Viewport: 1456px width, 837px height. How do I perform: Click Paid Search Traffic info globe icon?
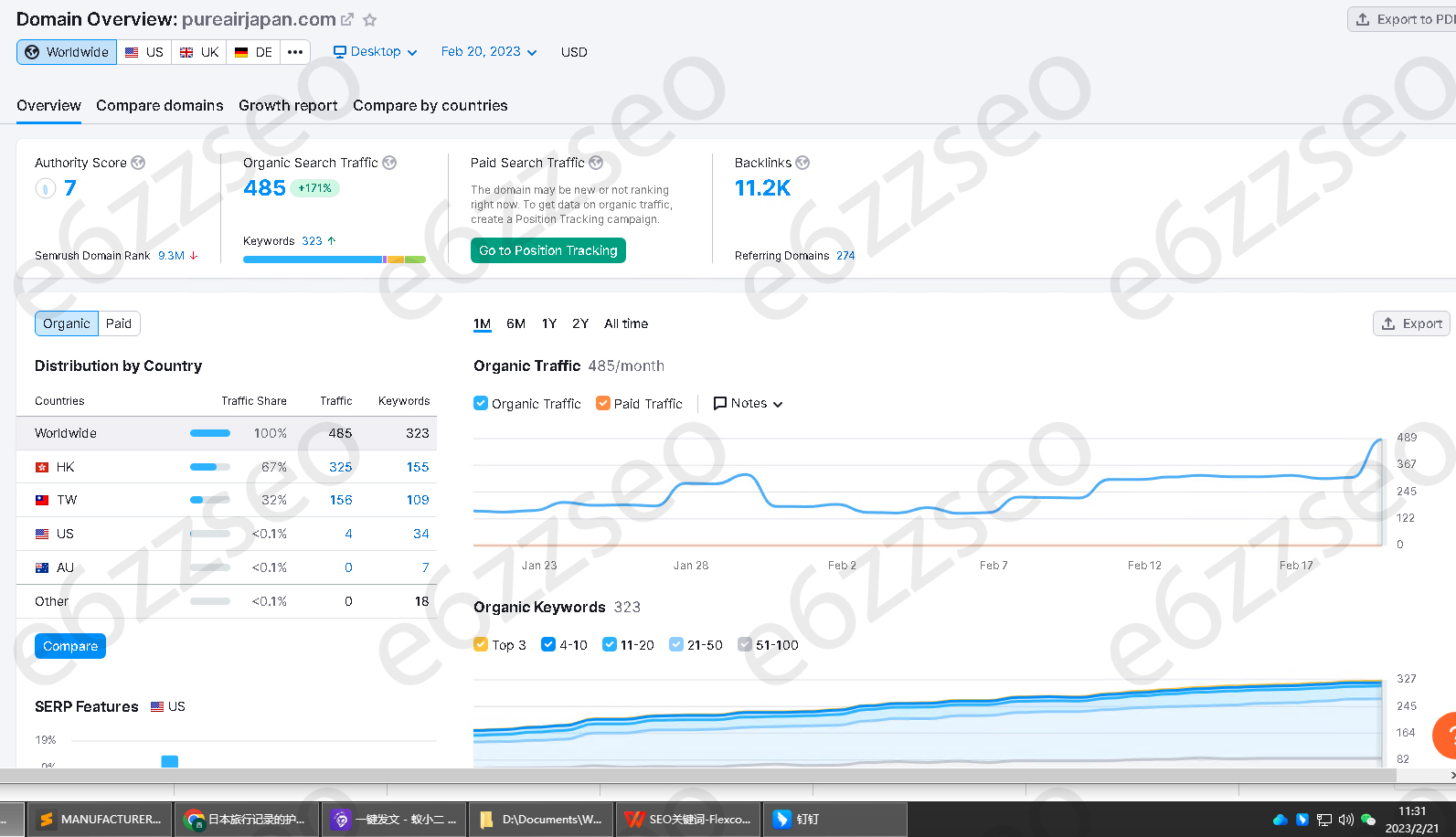point(596,163)
